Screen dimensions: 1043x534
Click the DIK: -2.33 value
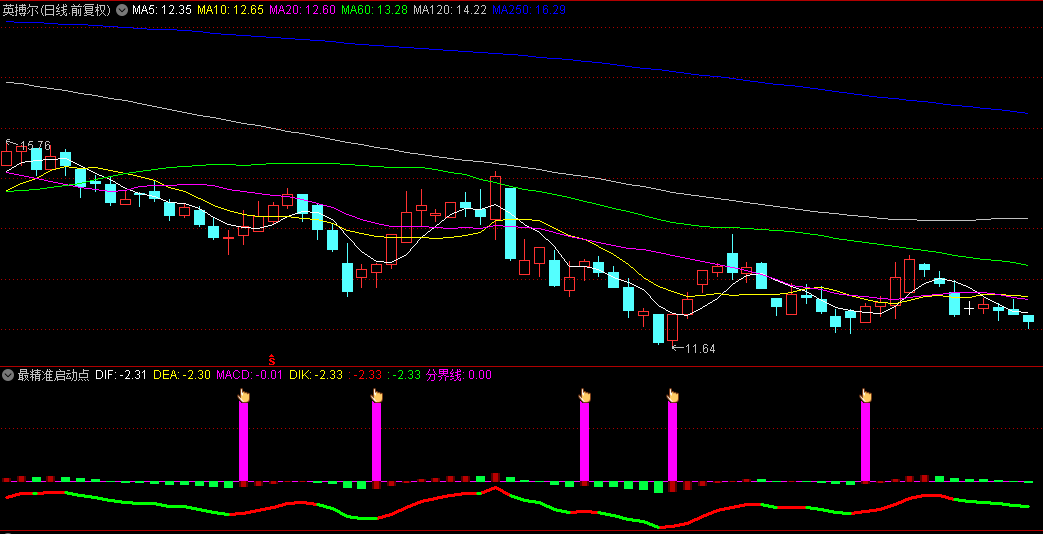pyautogui.click(x=315, y=375)
